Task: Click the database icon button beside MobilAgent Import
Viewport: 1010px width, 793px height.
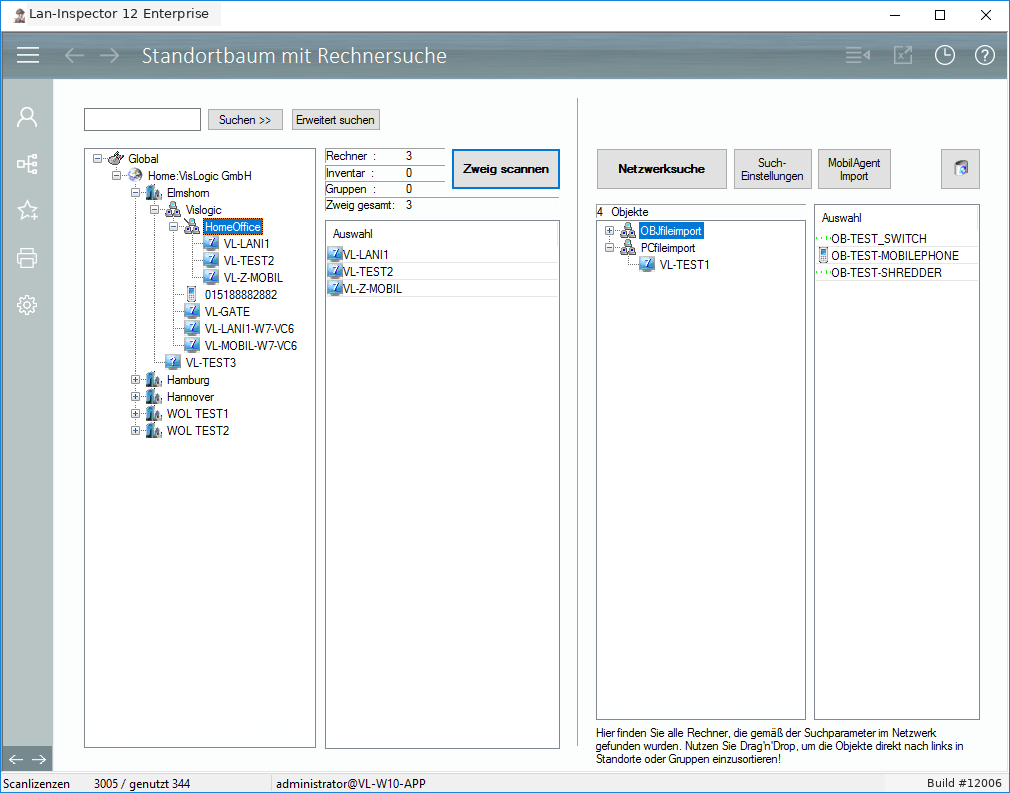Action: click(960, 169)
